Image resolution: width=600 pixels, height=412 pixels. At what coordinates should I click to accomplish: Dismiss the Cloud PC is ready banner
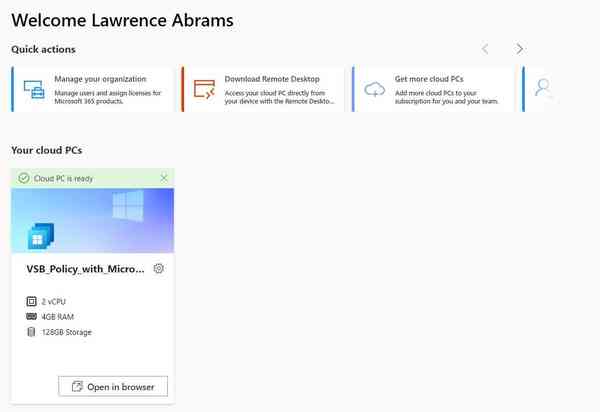[164, 178]
